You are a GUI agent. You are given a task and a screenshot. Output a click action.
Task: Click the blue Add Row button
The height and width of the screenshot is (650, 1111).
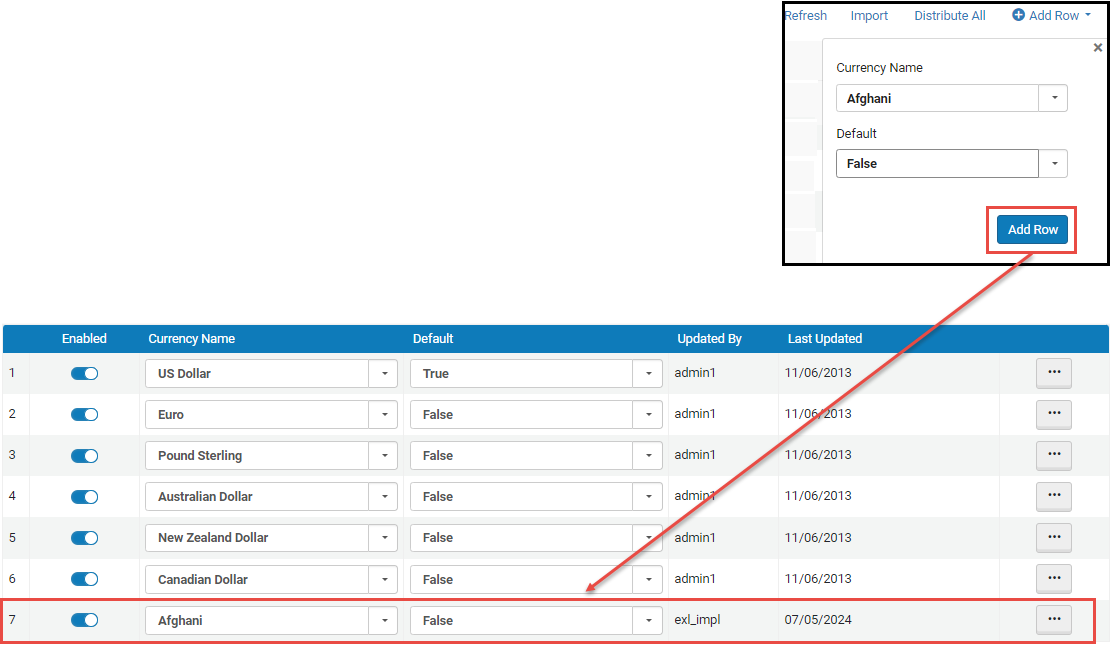tap(1032, 230)
